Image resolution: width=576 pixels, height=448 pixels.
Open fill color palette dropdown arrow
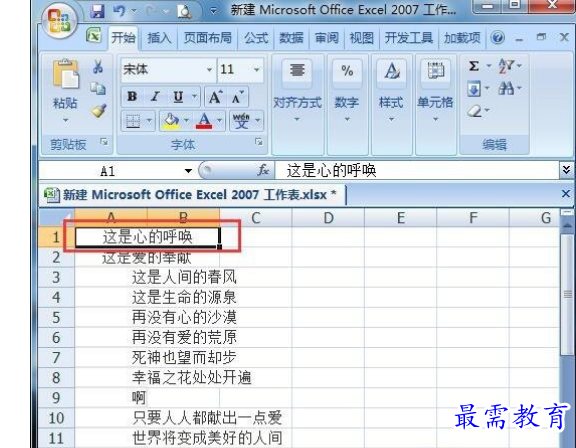point(187,120)
